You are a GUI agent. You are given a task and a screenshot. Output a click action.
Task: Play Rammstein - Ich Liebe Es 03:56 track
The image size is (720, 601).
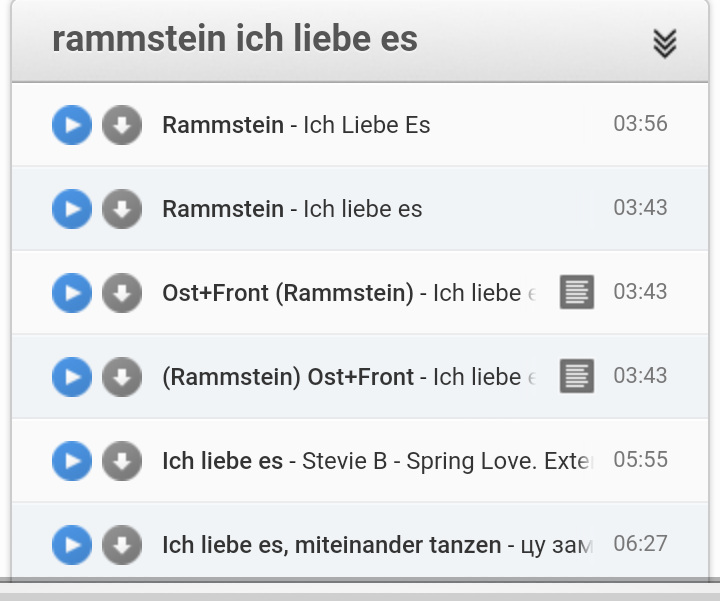pos(72,125)
